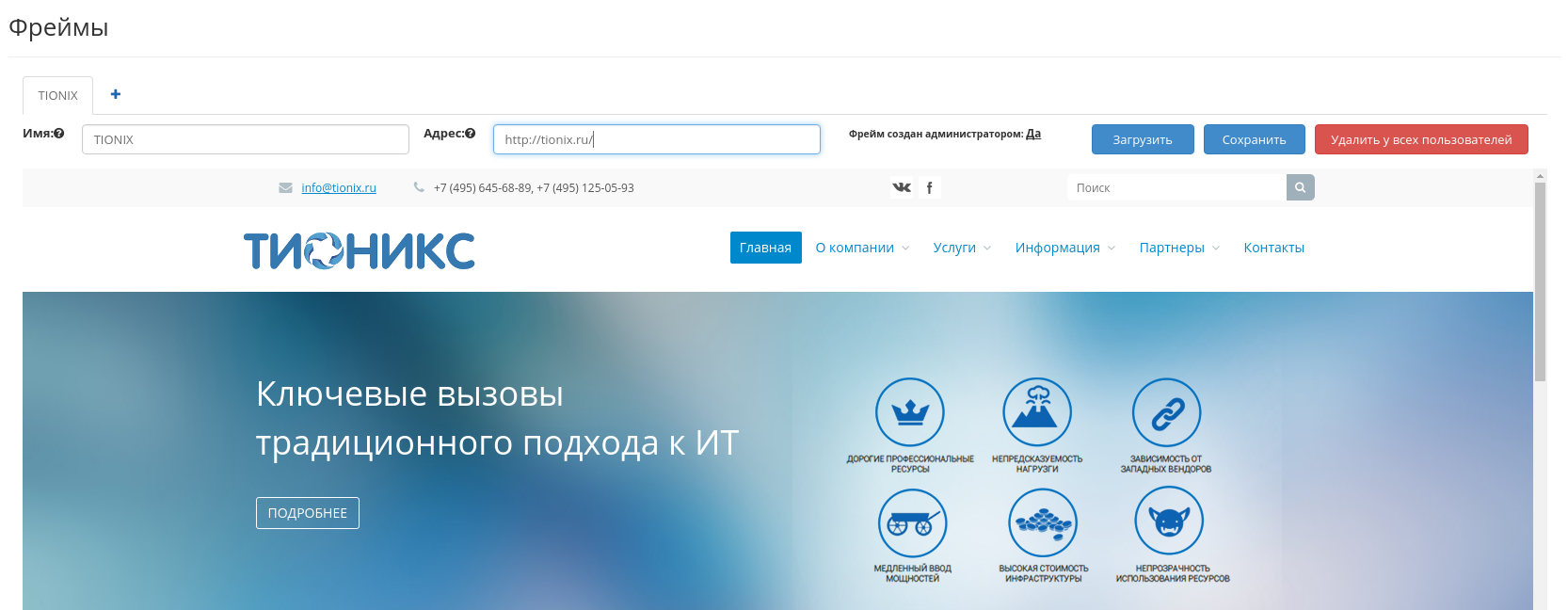Toggle the admin-created frame value Да
This screenshot has width=1568, height=610.
tap(1033, 134)
